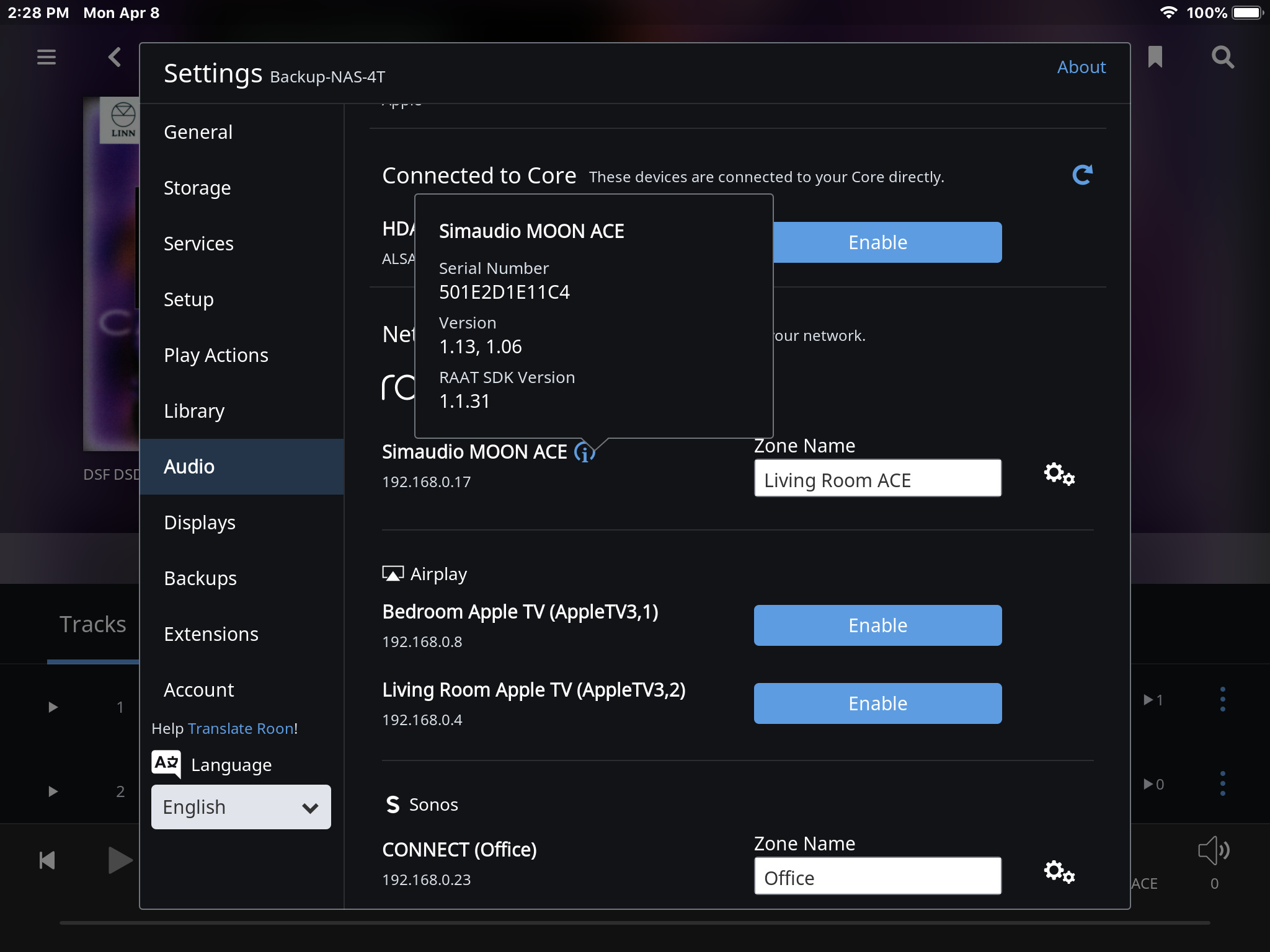Enable the Living Room Apple TV Airplay device
The image size is (1270, 952).
point(877,703)
